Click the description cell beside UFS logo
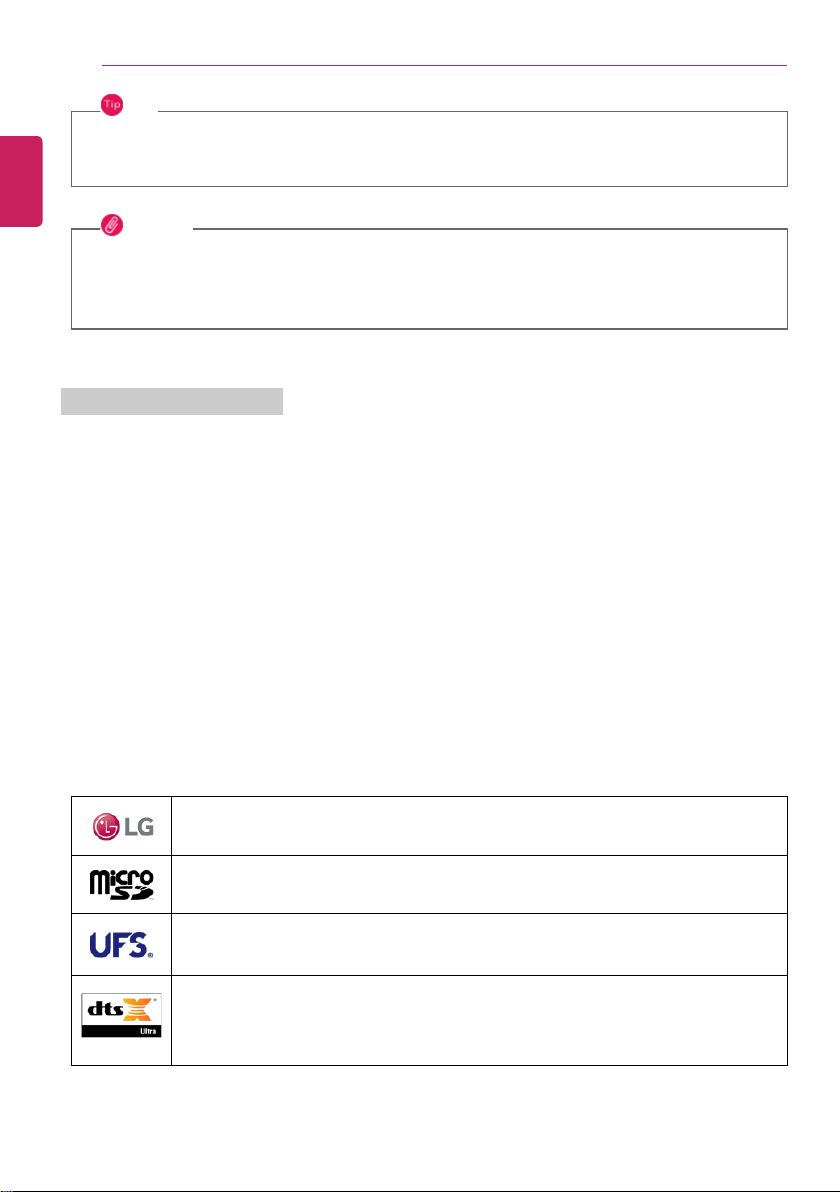 (x=479, y=945)
